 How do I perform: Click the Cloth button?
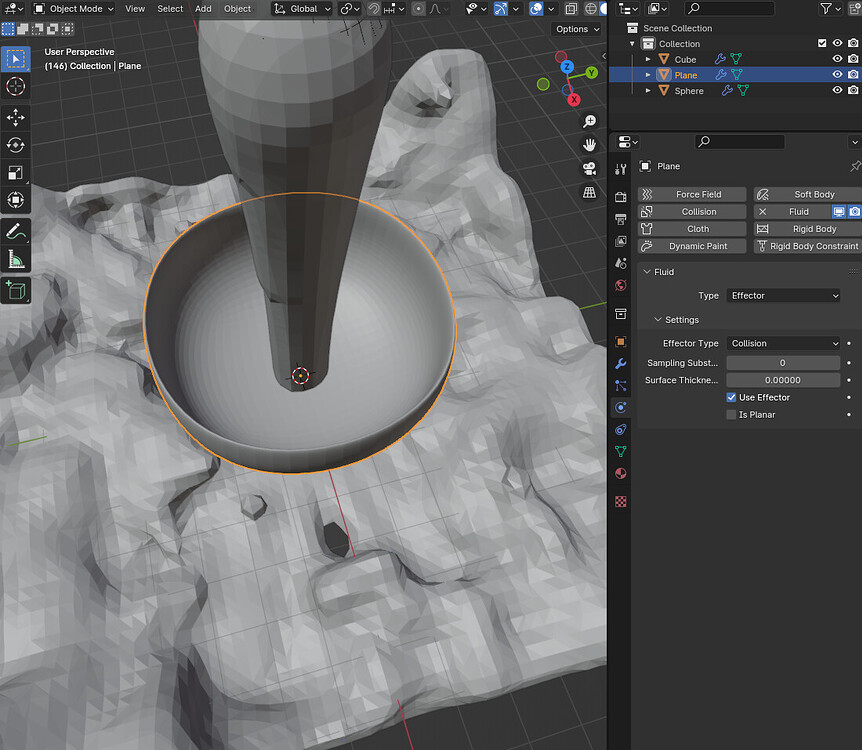[x=692, y=229]
